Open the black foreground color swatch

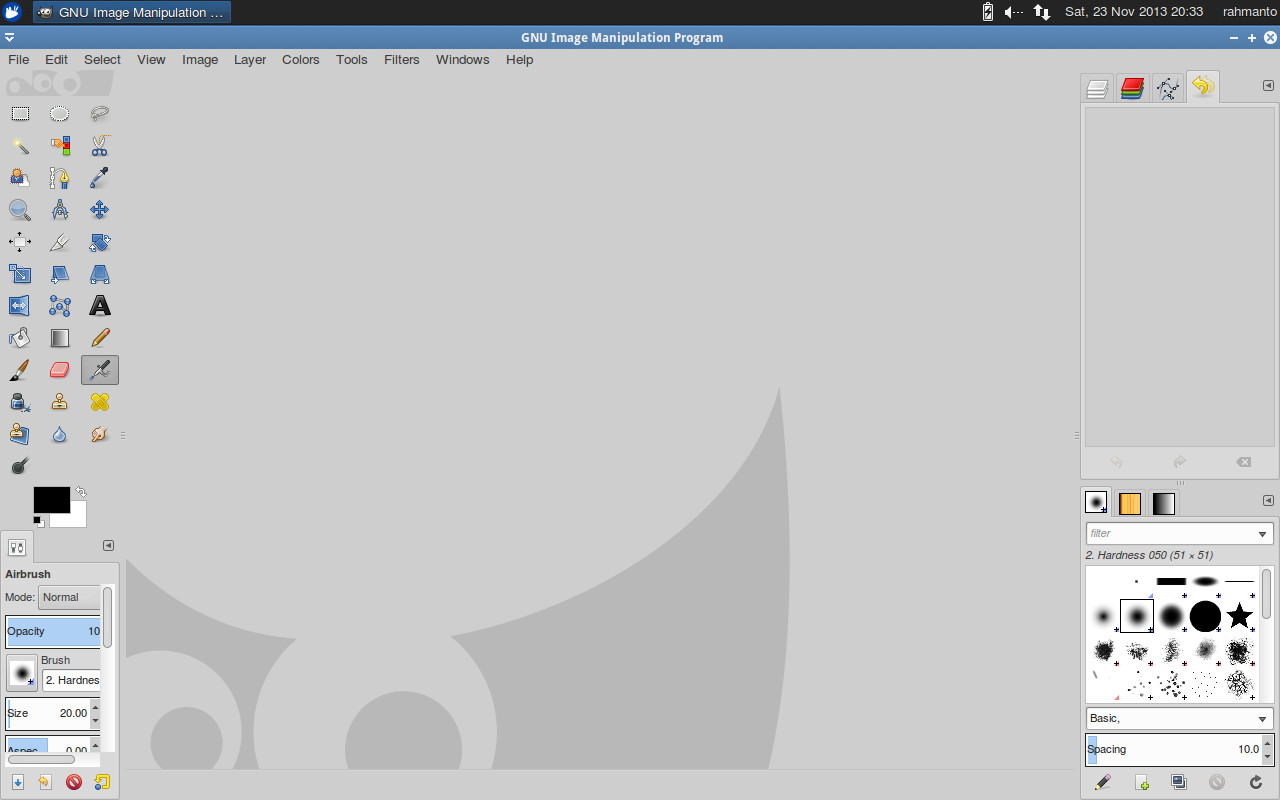pos(50,499)
